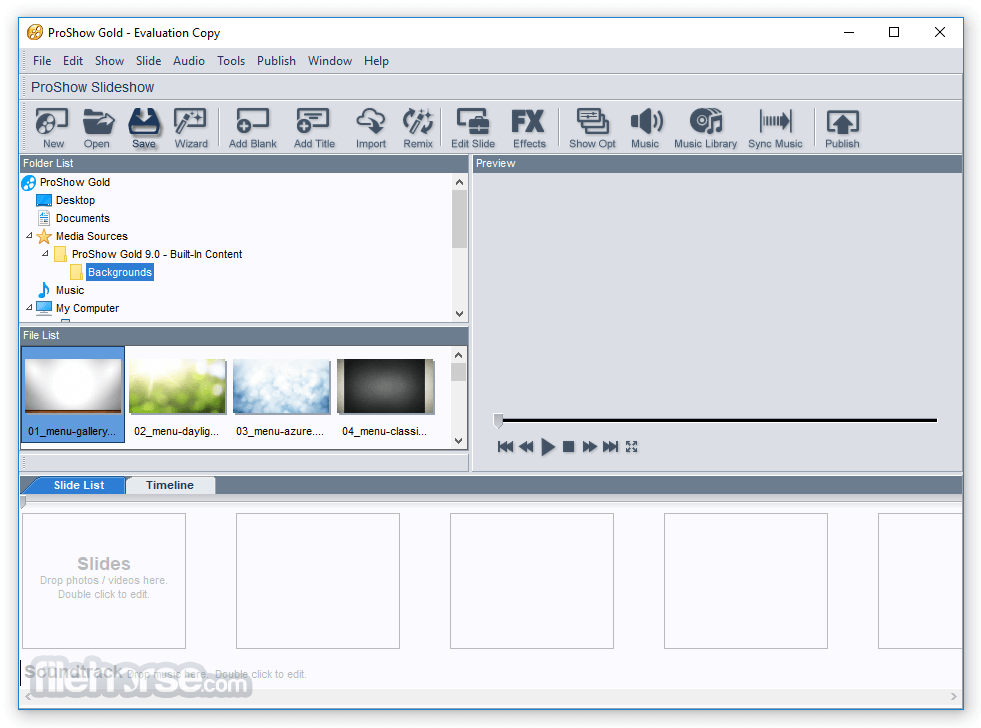Select Desktop in the Folder List
The height and width of the screenshot is (728, 981).
click(x=75, y=200)
